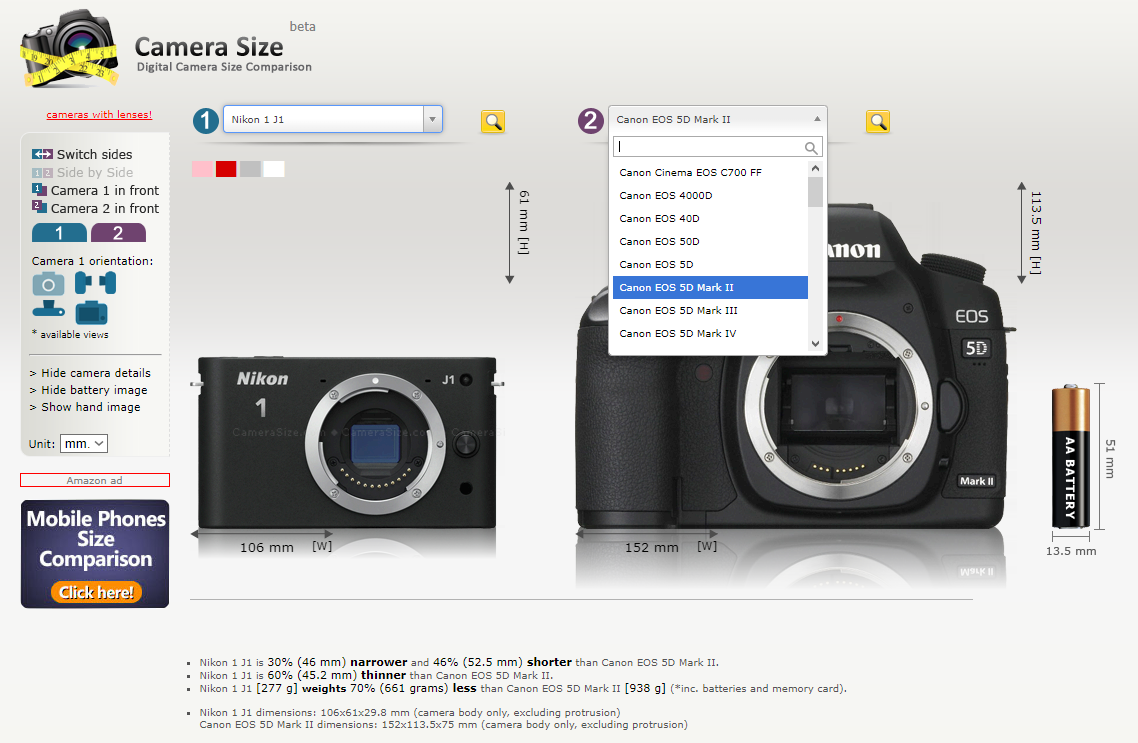Select the side views orientation icon

tap(95, 282)
